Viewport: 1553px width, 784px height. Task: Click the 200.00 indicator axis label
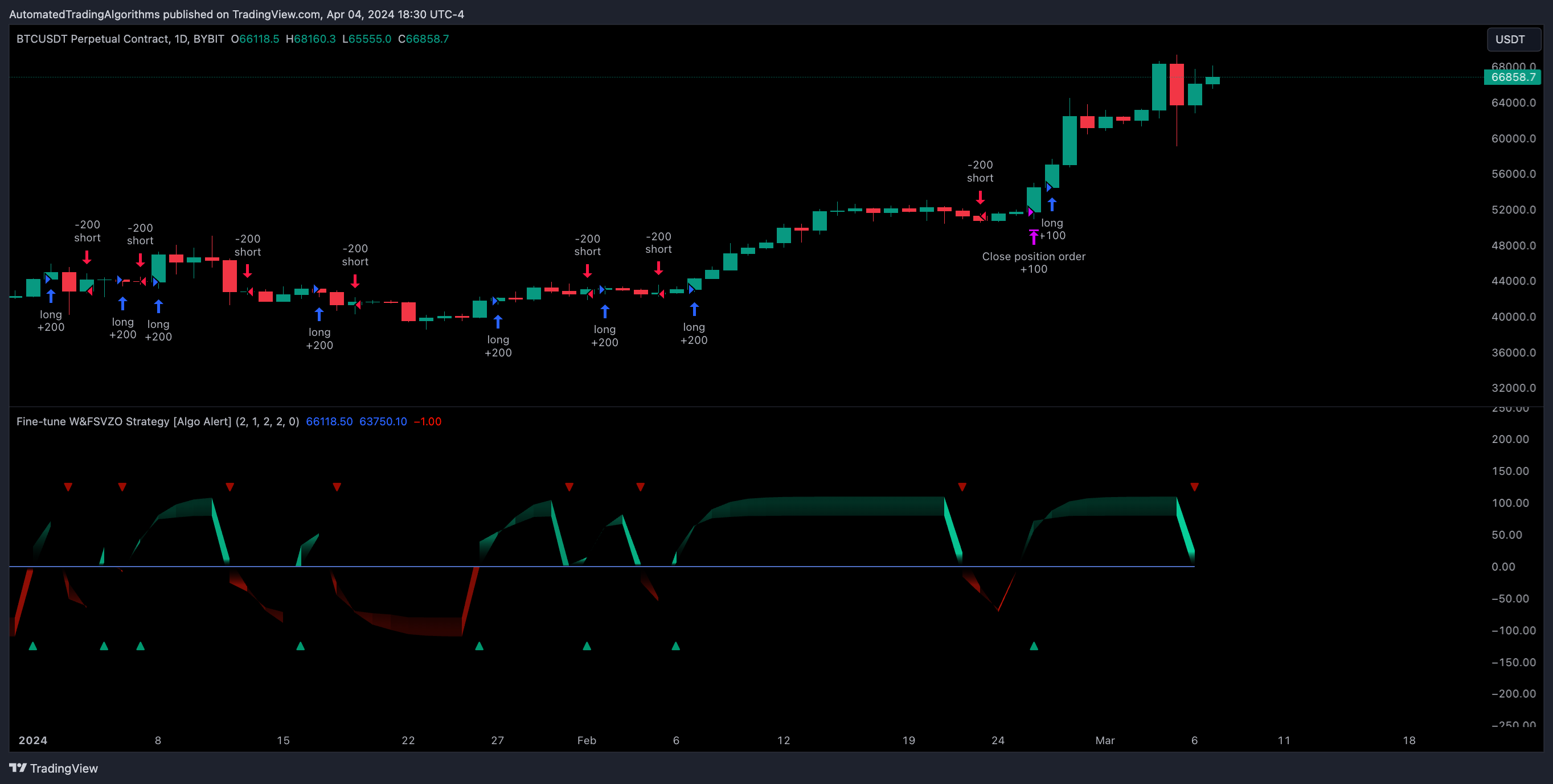(x=1510, y=440)
